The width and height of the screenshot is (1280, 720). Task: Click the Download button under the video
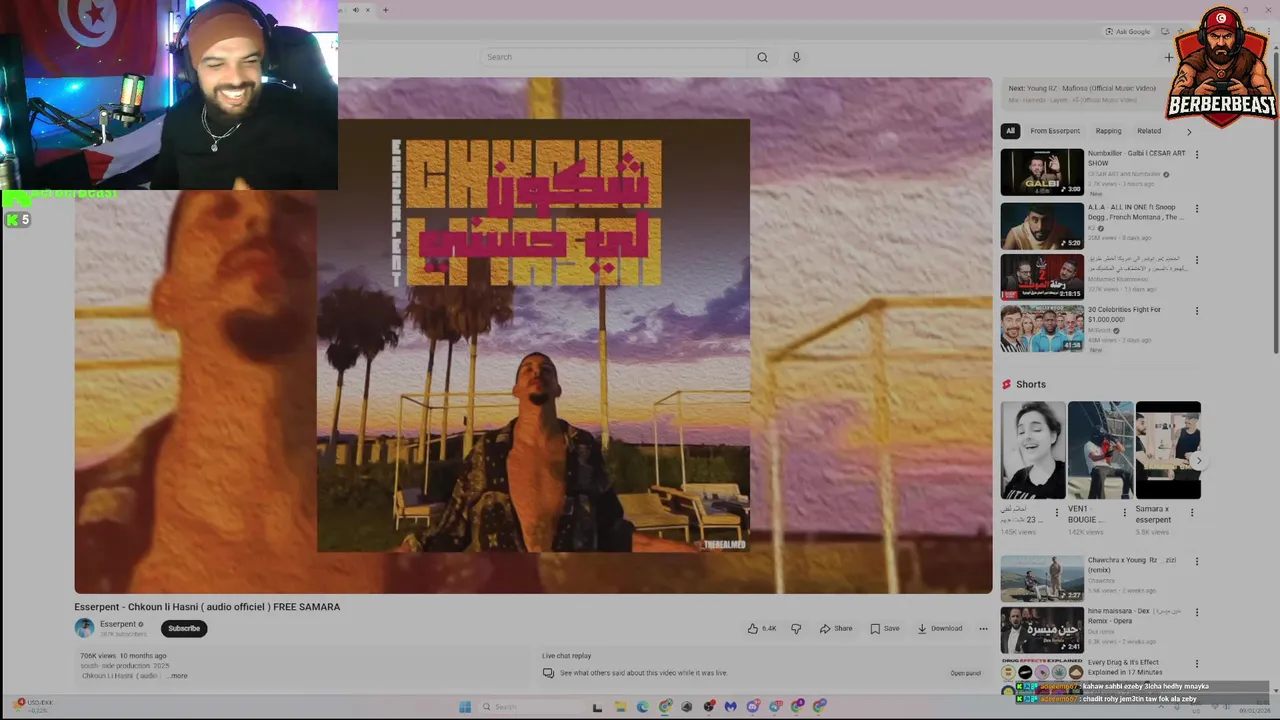(940, 628)
